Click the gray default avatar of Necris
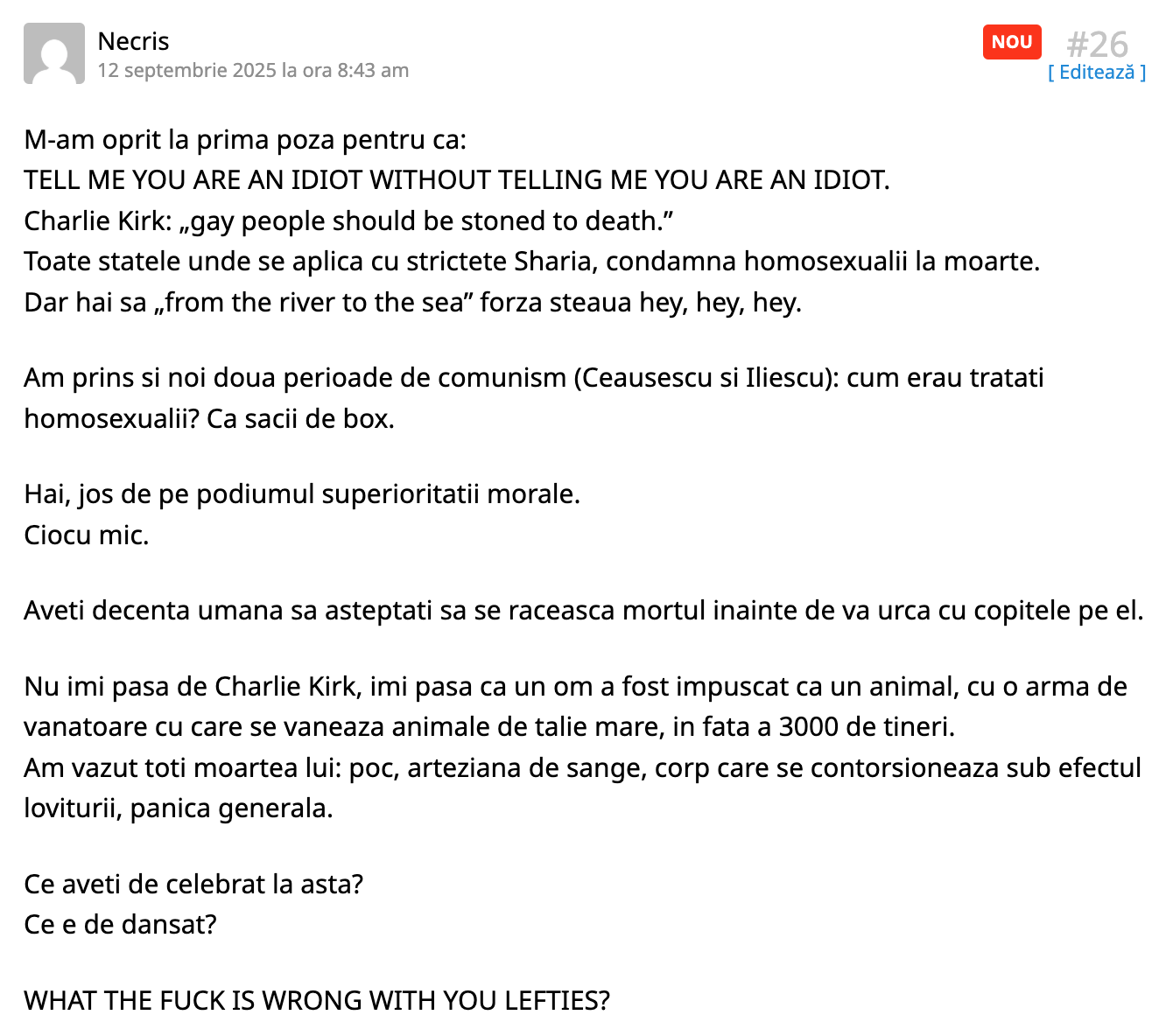Viewport: 1166px width, 1036px height. pos(54,53)
